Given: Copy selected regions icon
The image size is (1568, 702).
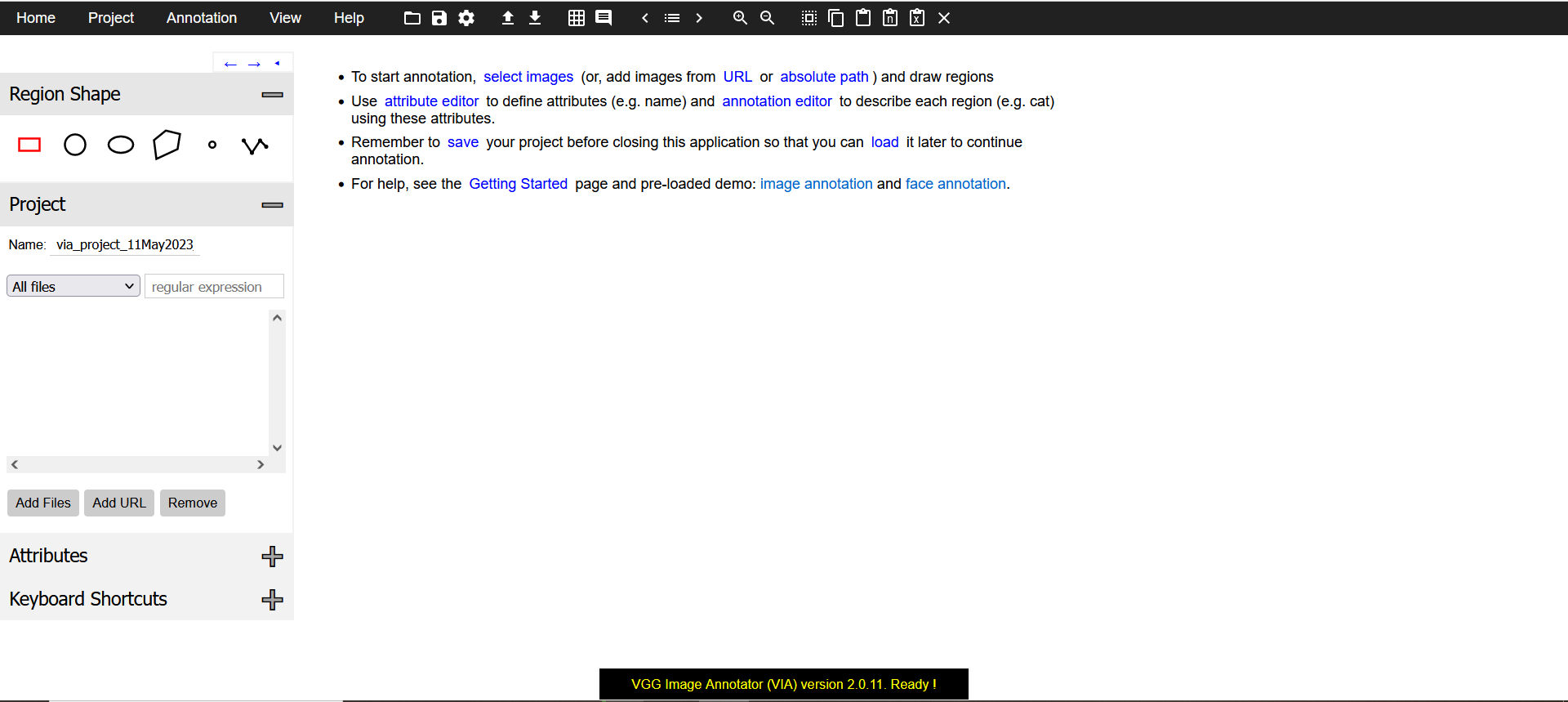Looking at the screenshot, I should click(x=836, y=18).
